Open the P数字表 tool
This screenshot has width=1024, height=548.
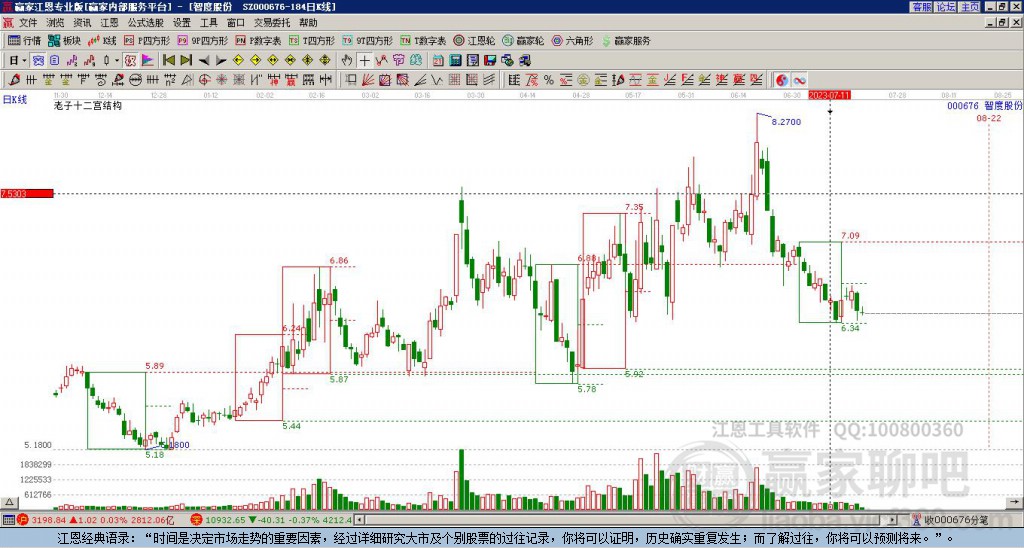coord(258,40)
